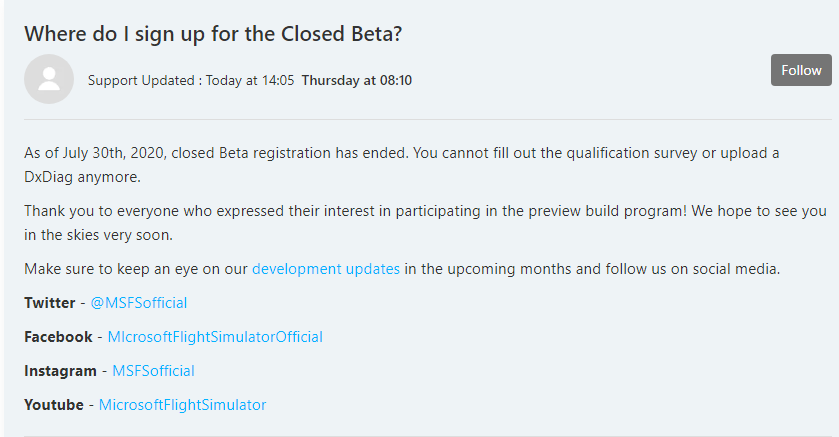The width and height of the screenshot is (839, 437).
Task: Open the MSFSofficial Instagram link
Action: click(x=153, y=371)
